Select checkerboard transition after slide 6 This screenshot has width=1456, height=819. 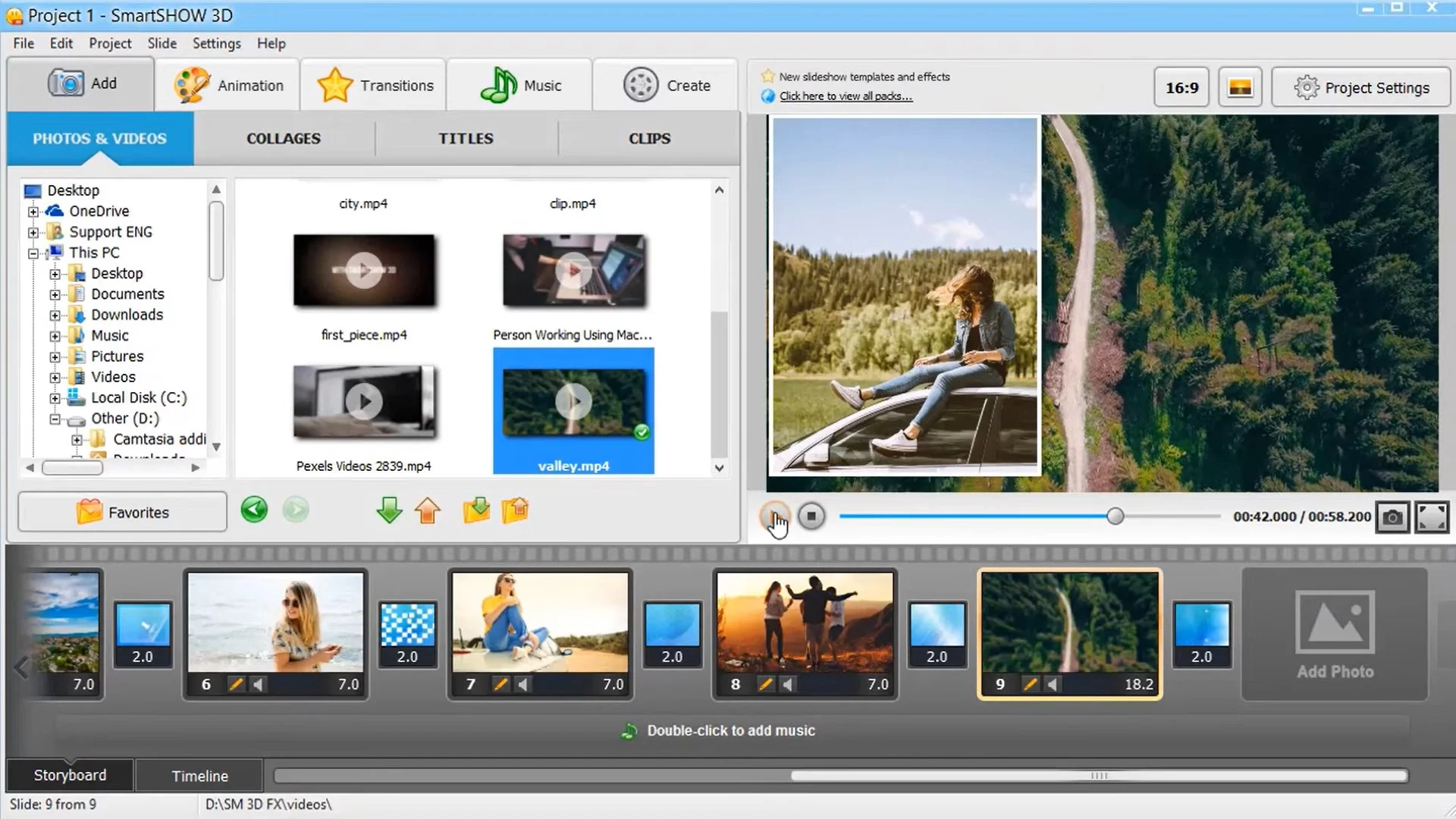pos(407,634)
